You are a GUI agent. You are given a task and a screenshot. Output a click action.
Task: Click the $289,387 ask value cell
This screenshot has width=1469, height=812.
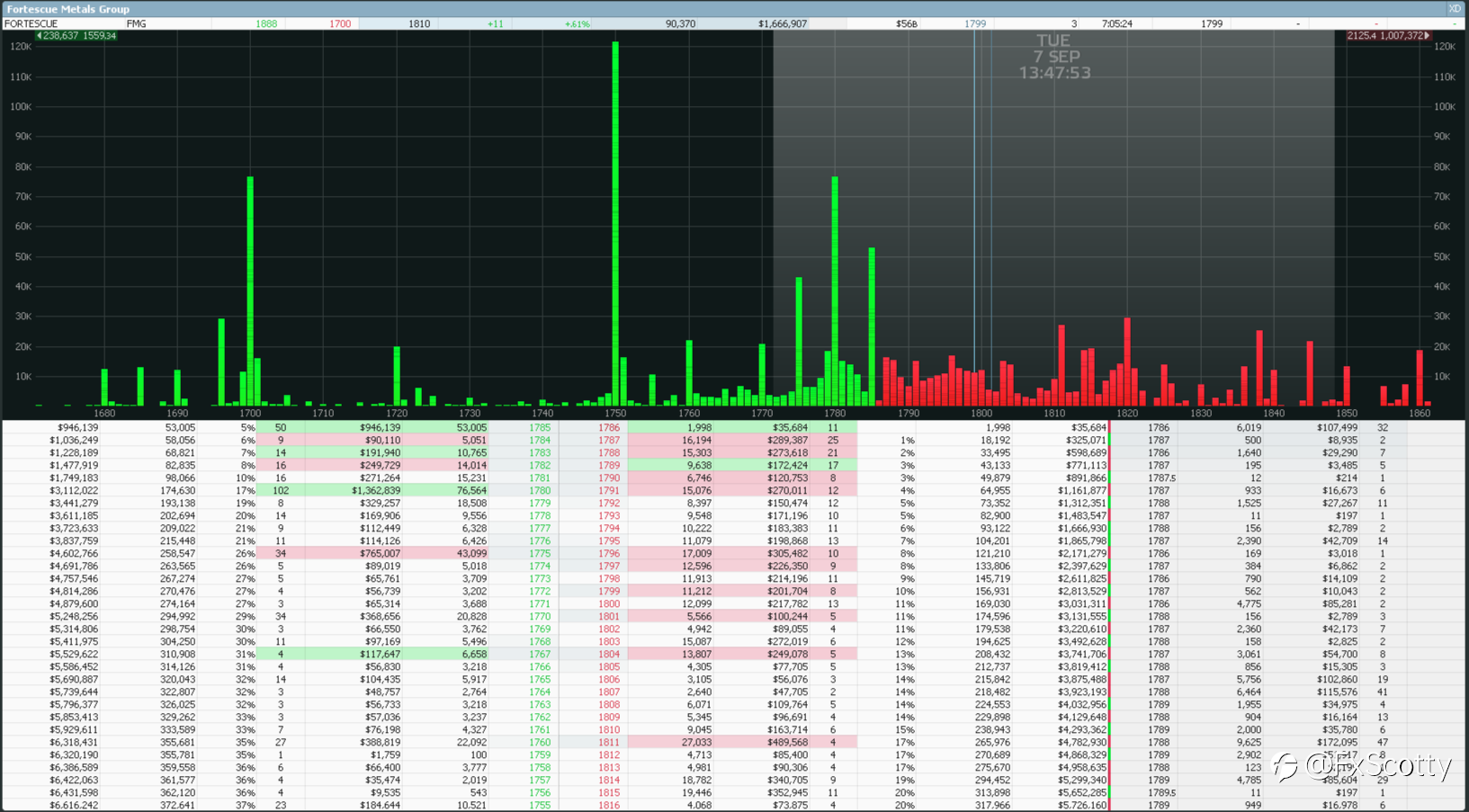787,441
